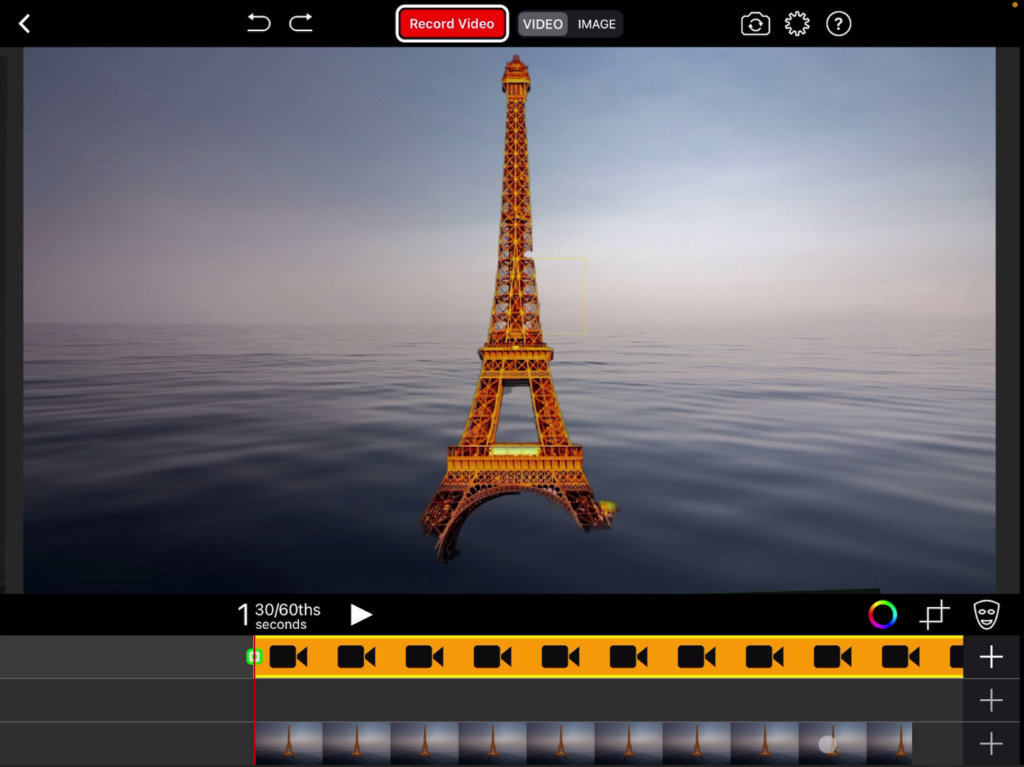Open the mask tool icon
The width and height of the screenshot is (1024, 767).
986,615
